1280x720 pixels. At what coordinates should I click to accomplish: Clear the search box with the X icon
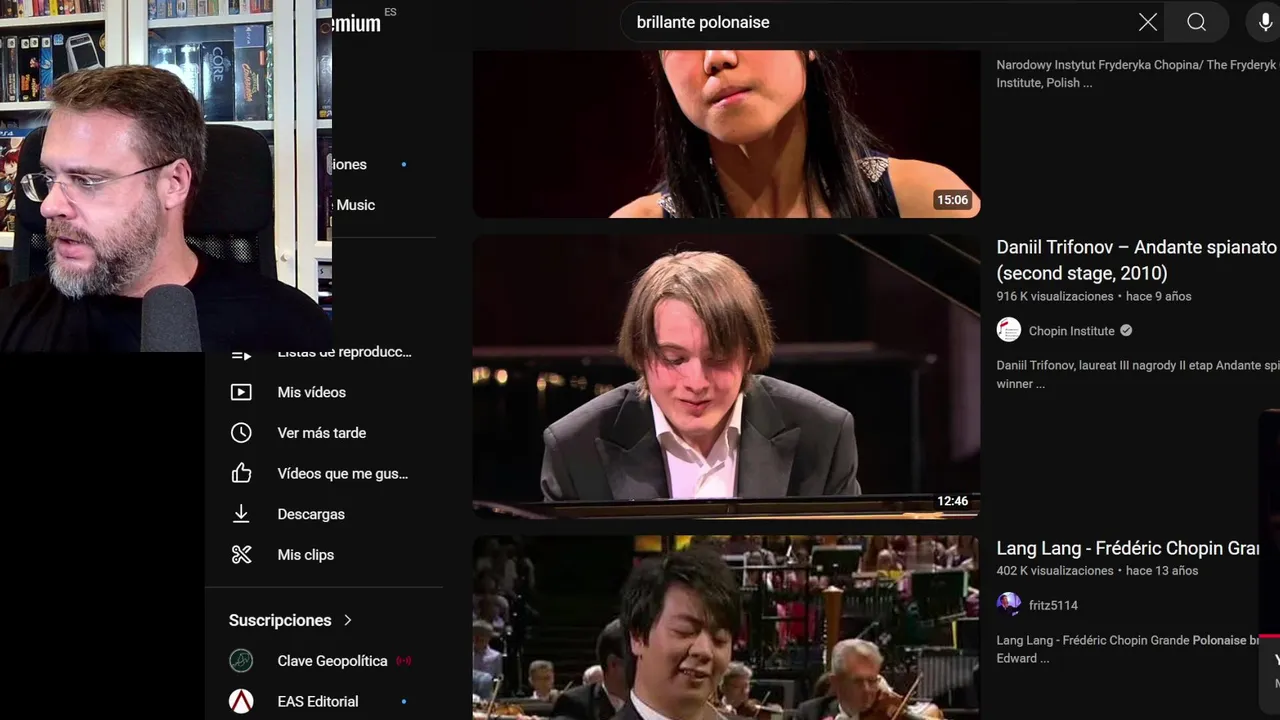click(1148, 22)
